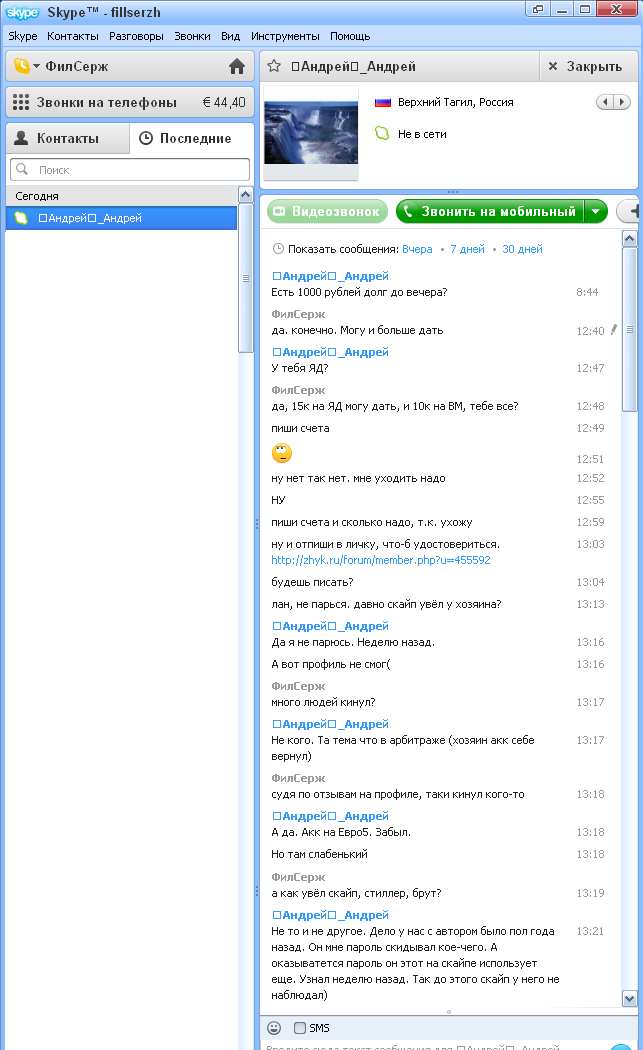Screen dimensions: 643x1050
Task: Click Верхний Тагил, Россия location text
Action: click(455, 102)
